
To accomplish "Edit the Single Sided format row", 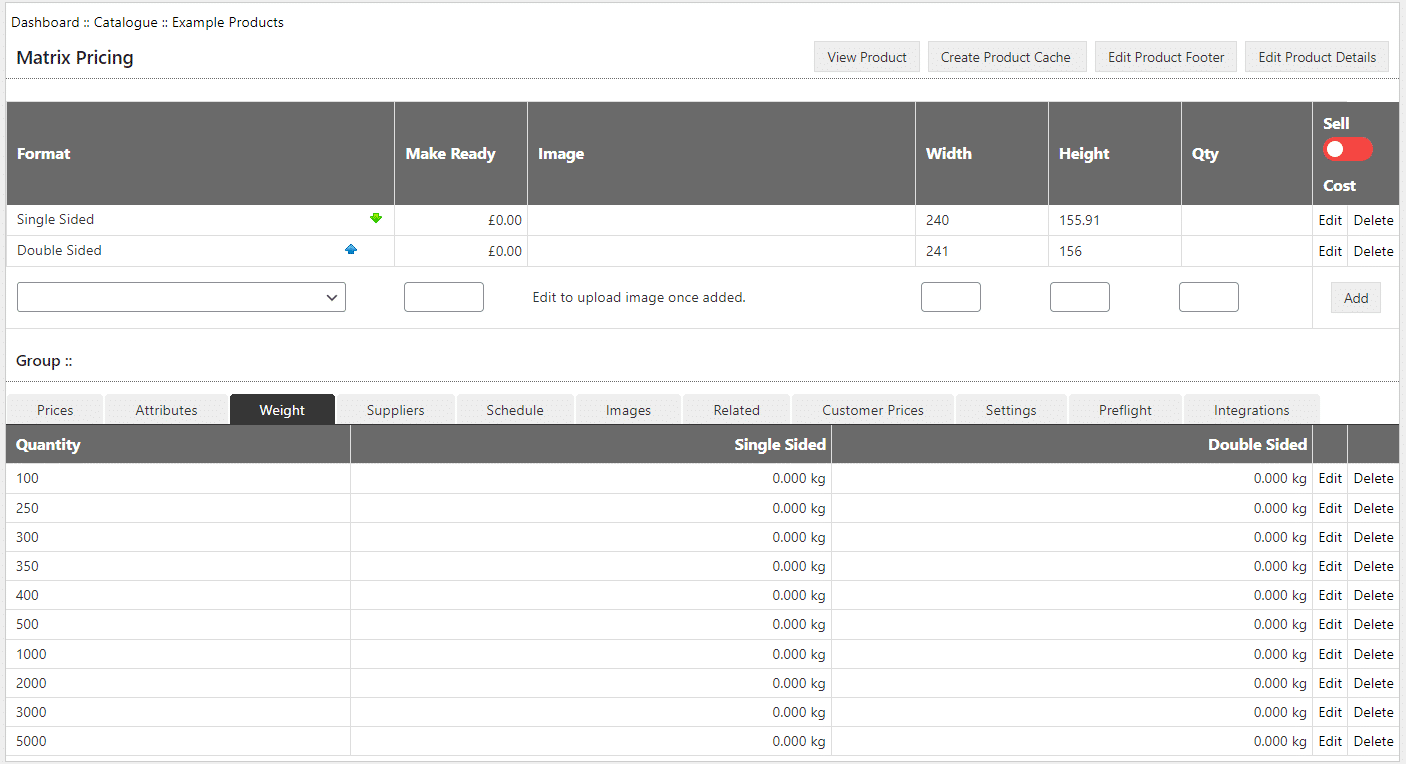I will (1329, 221).
